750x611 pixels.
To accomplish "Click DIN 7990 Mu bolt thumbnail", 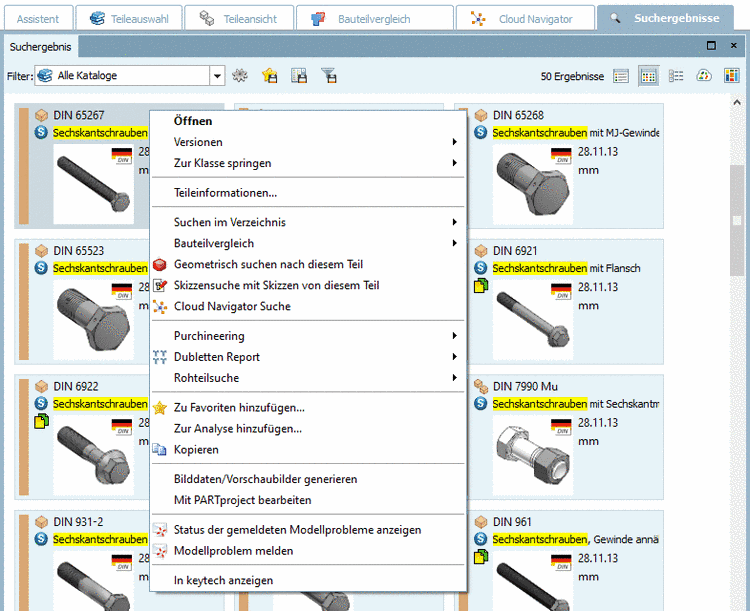I will pos(533,455).
